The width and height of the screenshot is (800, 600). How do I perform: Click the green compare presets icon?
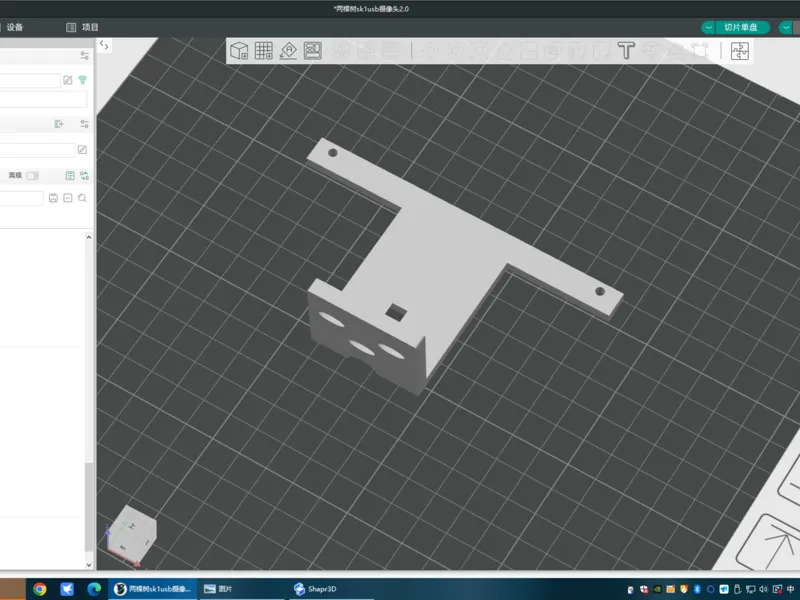[x=84, y=176]
